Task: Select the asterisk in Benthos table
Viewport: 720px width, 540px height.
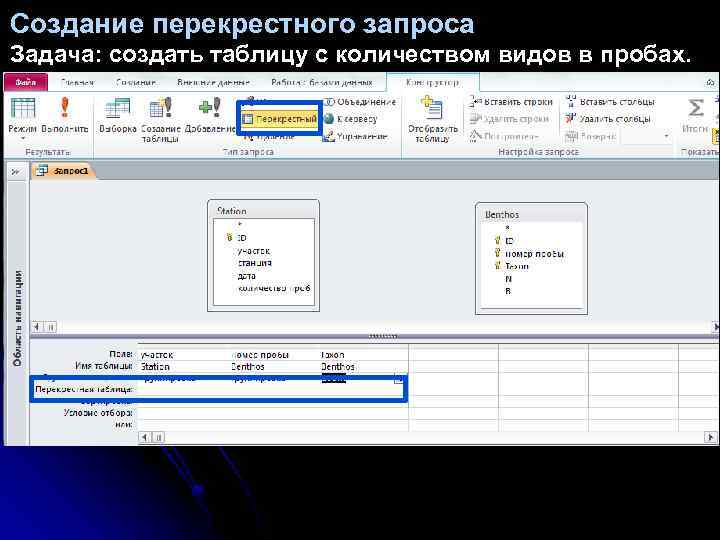Action: pos(507,228)
